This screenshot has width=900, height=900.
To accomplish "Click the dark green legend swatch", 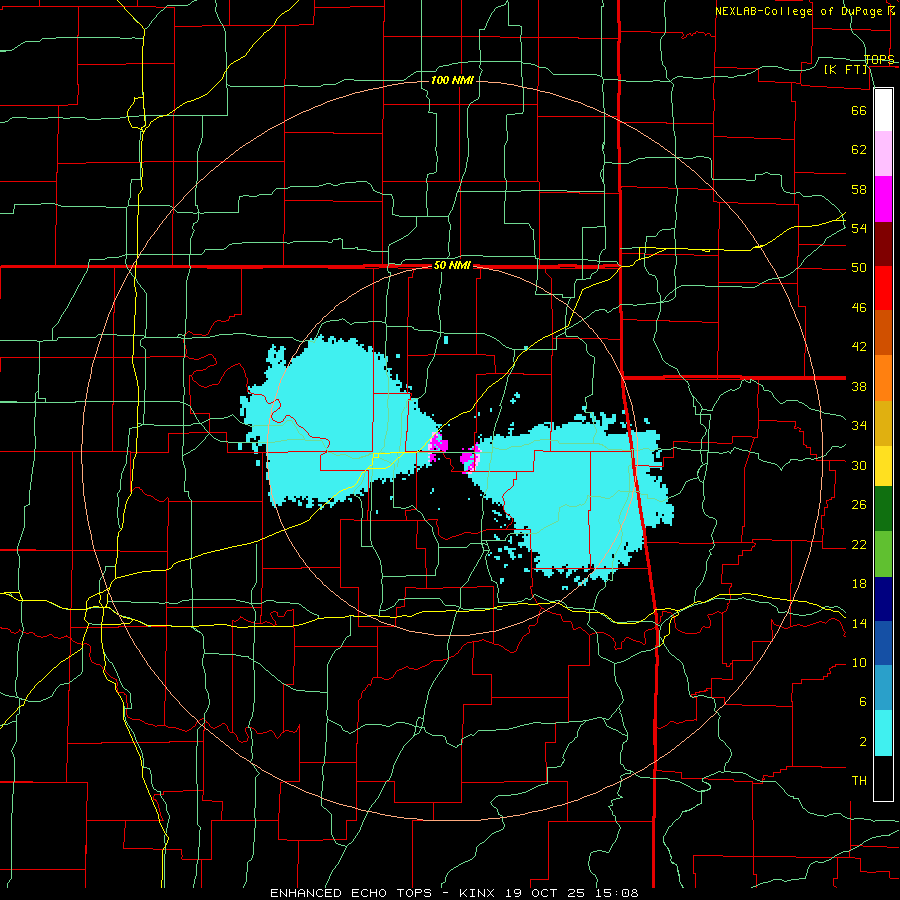I will (x=883, y=509).
